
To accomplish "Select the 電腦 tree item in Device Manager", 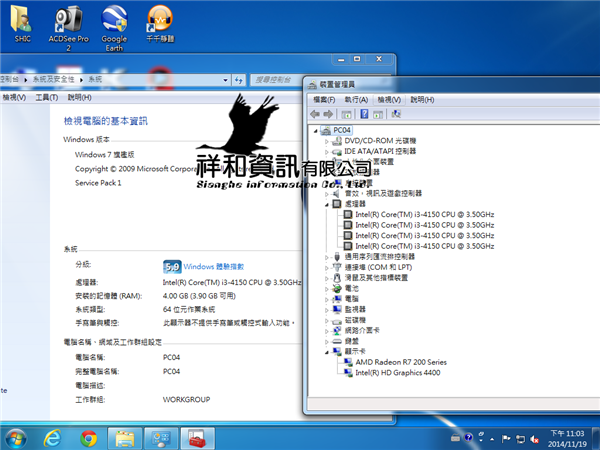I will [x=352, y=298].
